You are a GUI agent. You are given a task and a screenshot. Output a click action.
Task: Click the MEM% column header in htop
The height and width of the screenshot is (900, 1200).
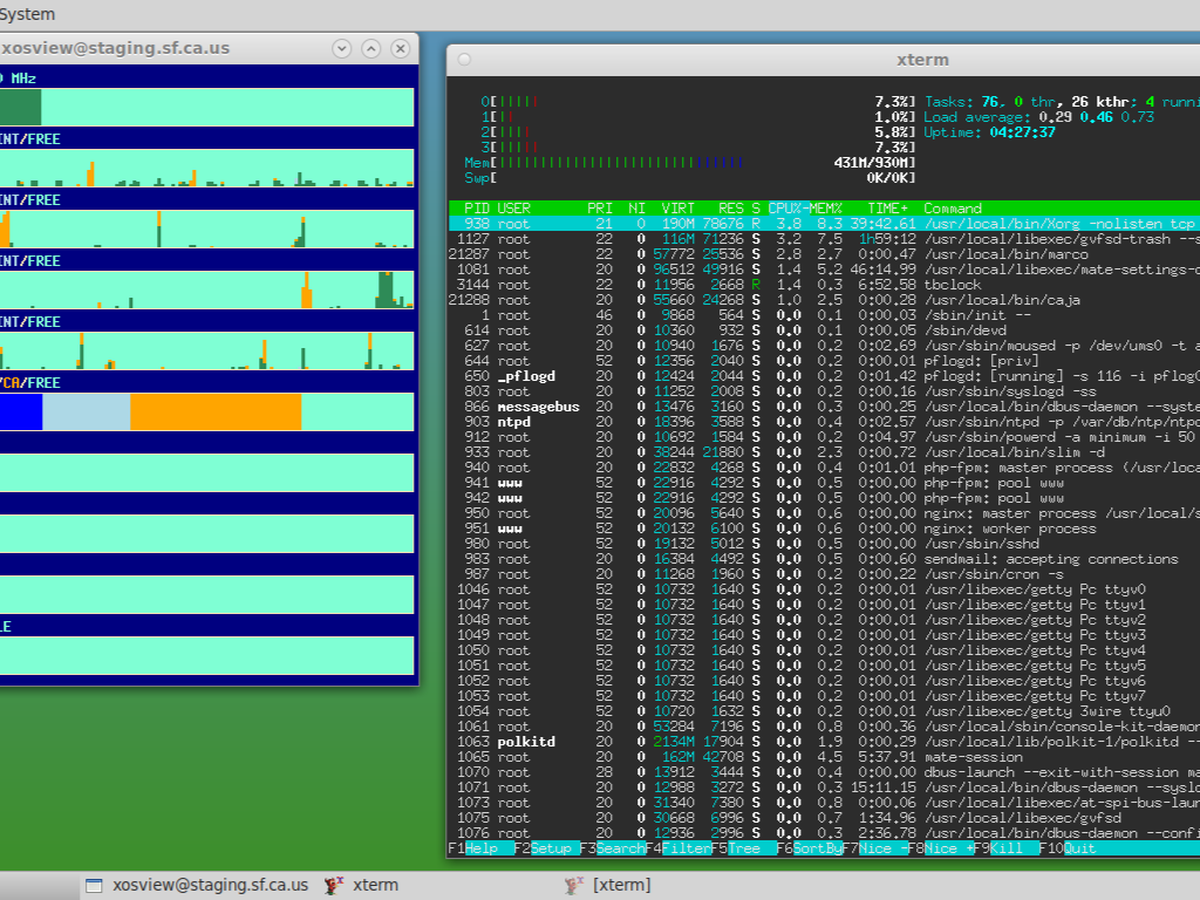pyautogui.click(x=828, y=208)
